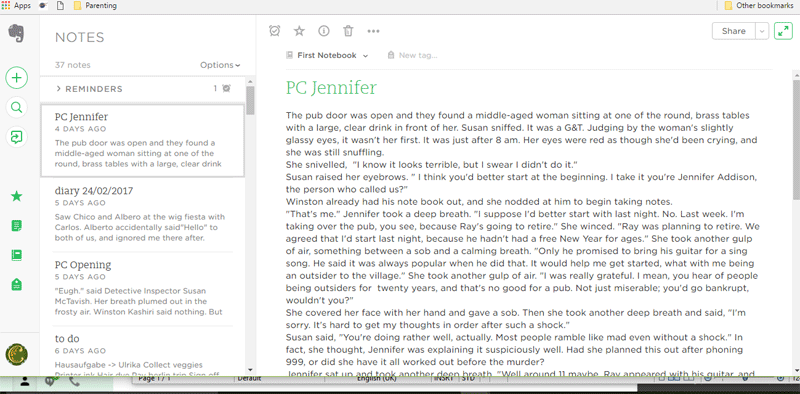Expand note to full screen
This screenshot has width=800, height=394.
[783, 31]
